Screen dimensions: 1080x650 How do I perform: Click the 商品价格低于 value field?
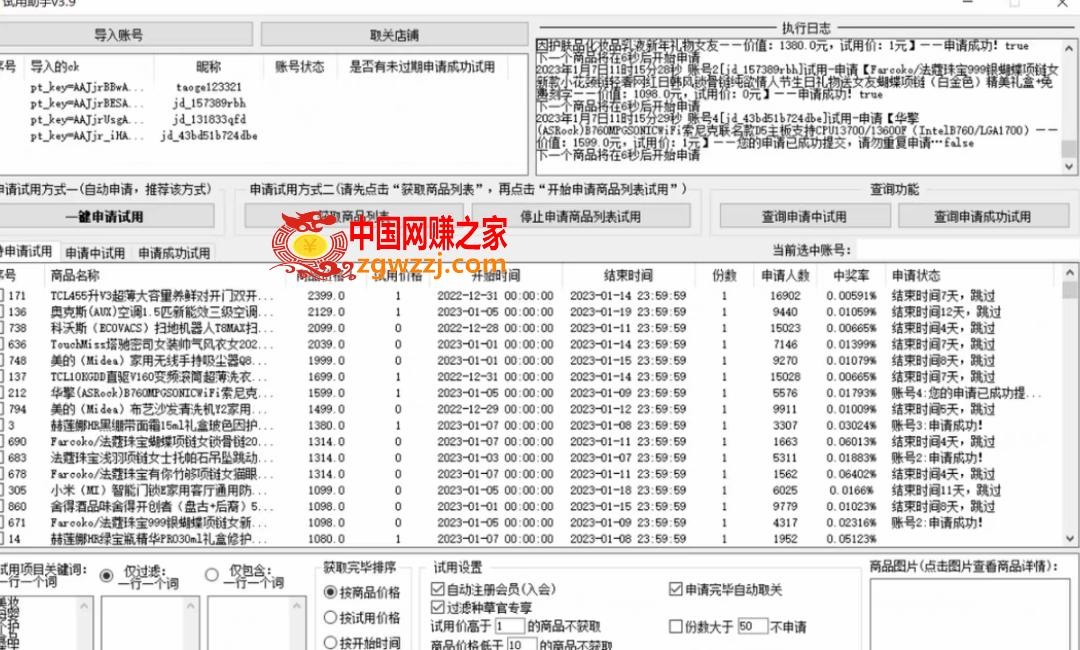(522, 645)
